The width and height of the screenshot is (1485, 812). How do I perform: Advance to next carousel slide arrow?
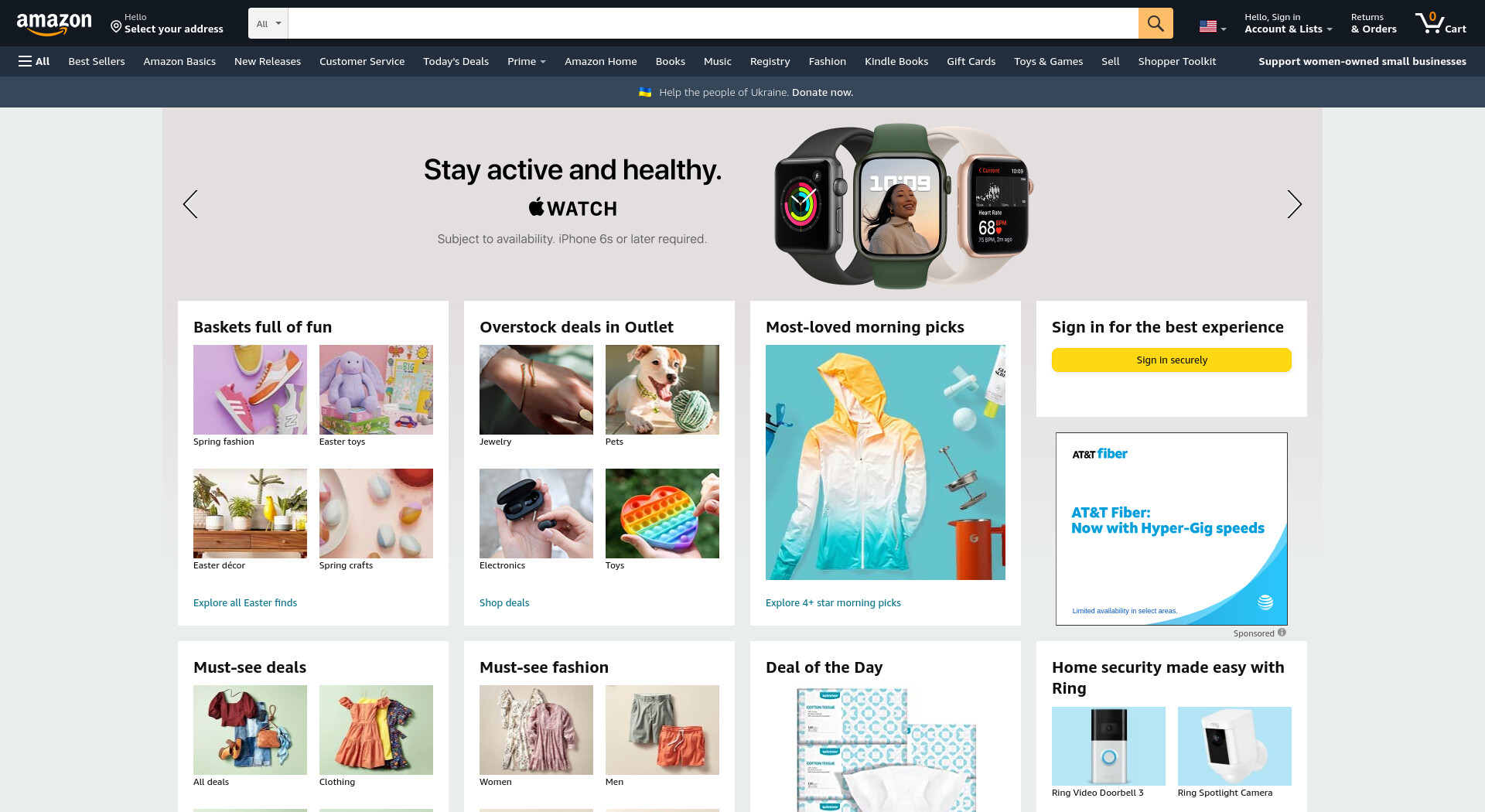(x=1294, y=204)
